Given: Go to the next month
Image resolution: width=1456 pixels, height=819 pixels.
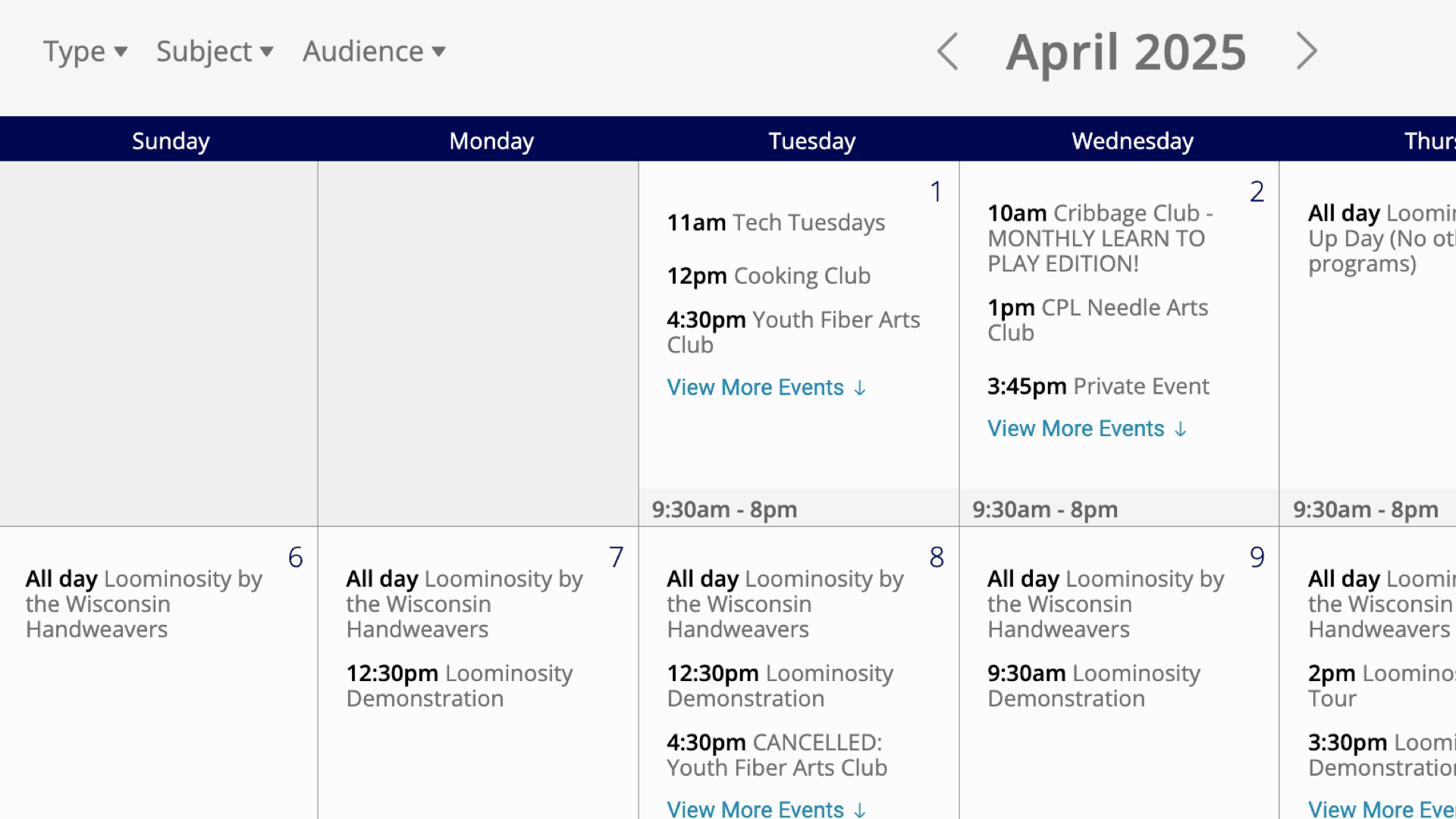Looking at the screenshot, I should [1307, 51].
